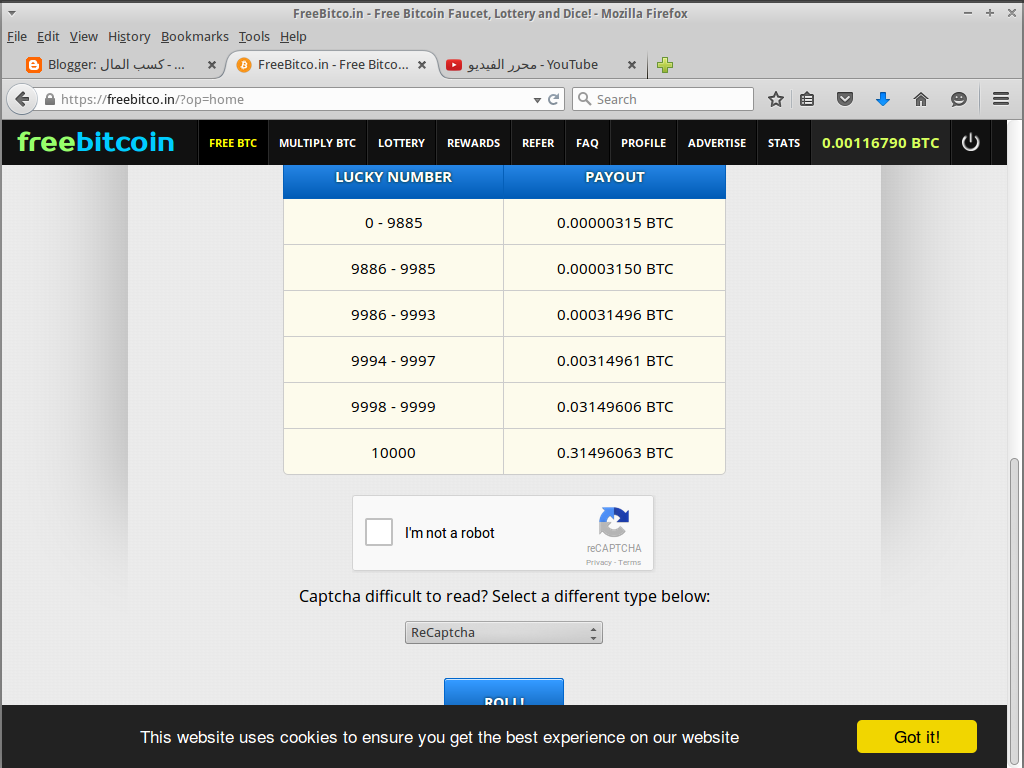Open the Bookmarks menu
Viewport: 1024px width, 768px height.
pyautogui.click(x=195, y=37)
